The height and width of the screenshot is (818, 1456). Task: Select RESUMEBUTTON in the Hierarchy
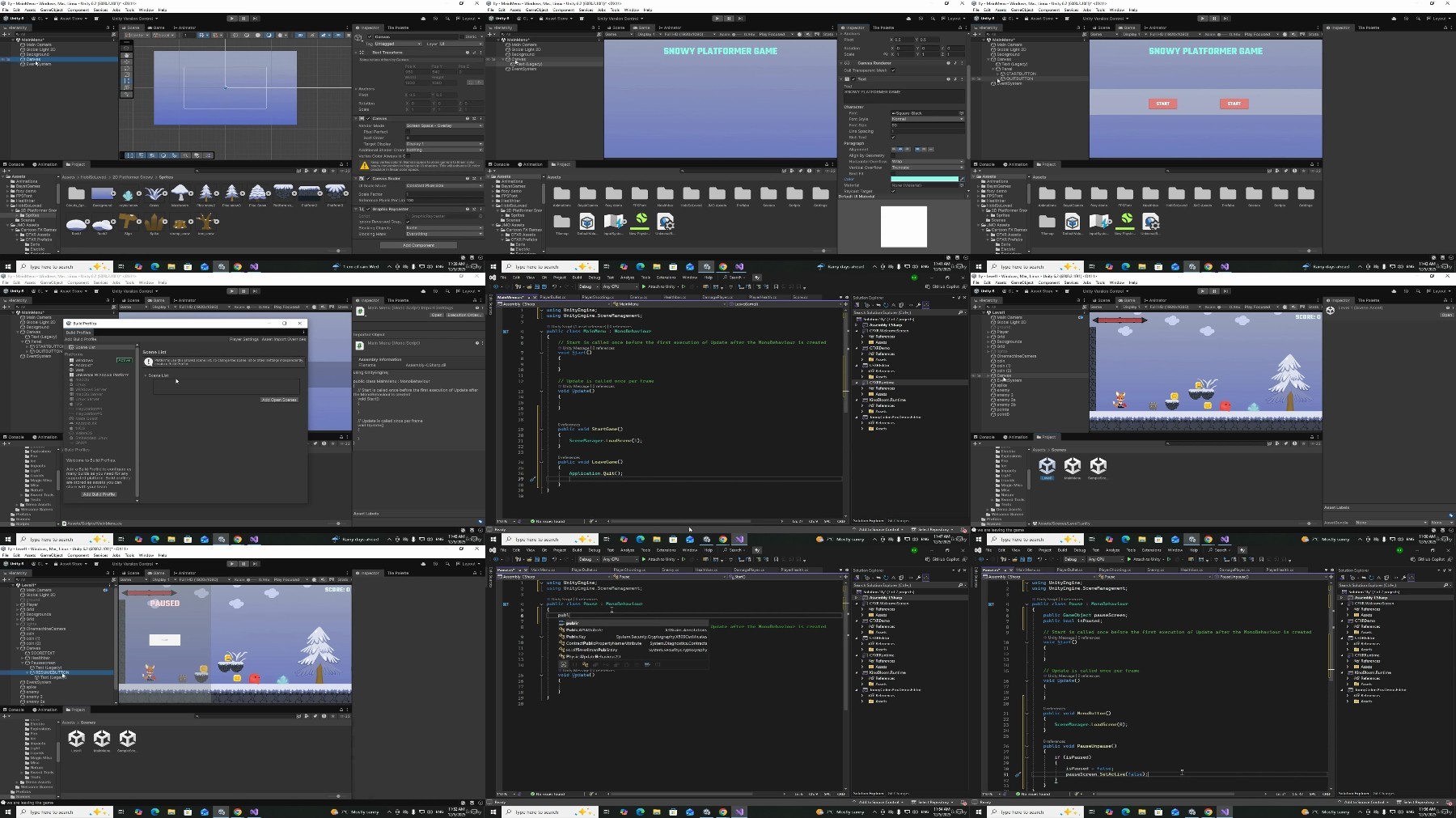(x=50, y=672)
